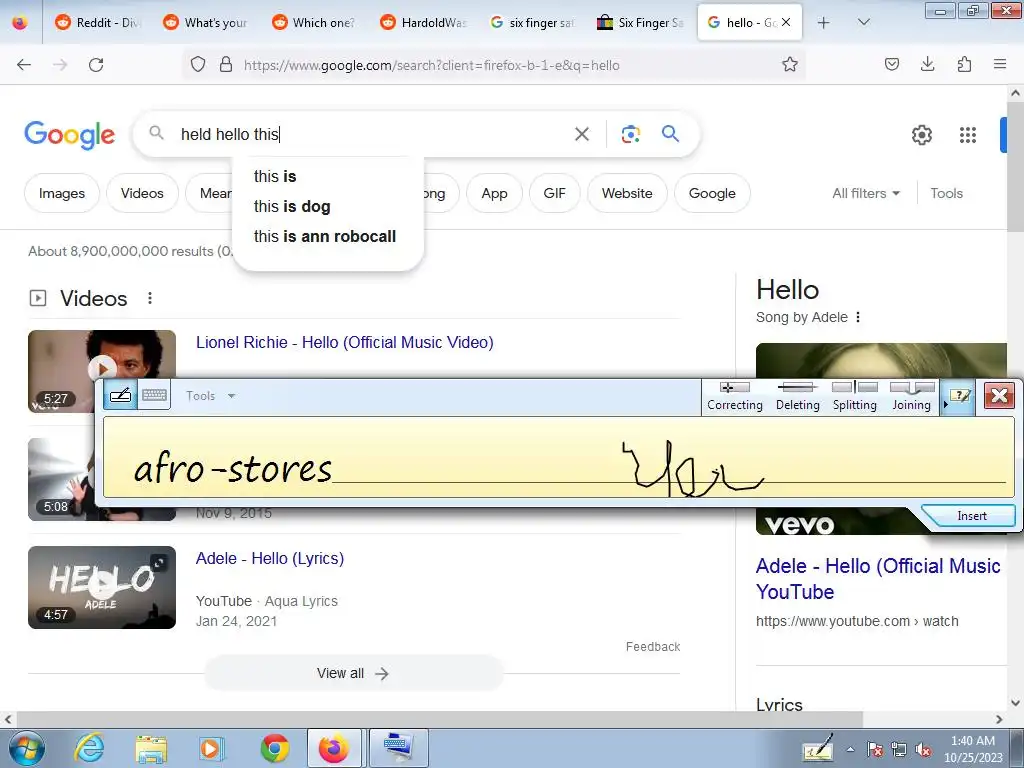This screenshot has width=1024, height=768.
Task: Open Adele - Hello (Lyrics) link
Action: click(x=270, y=558)
